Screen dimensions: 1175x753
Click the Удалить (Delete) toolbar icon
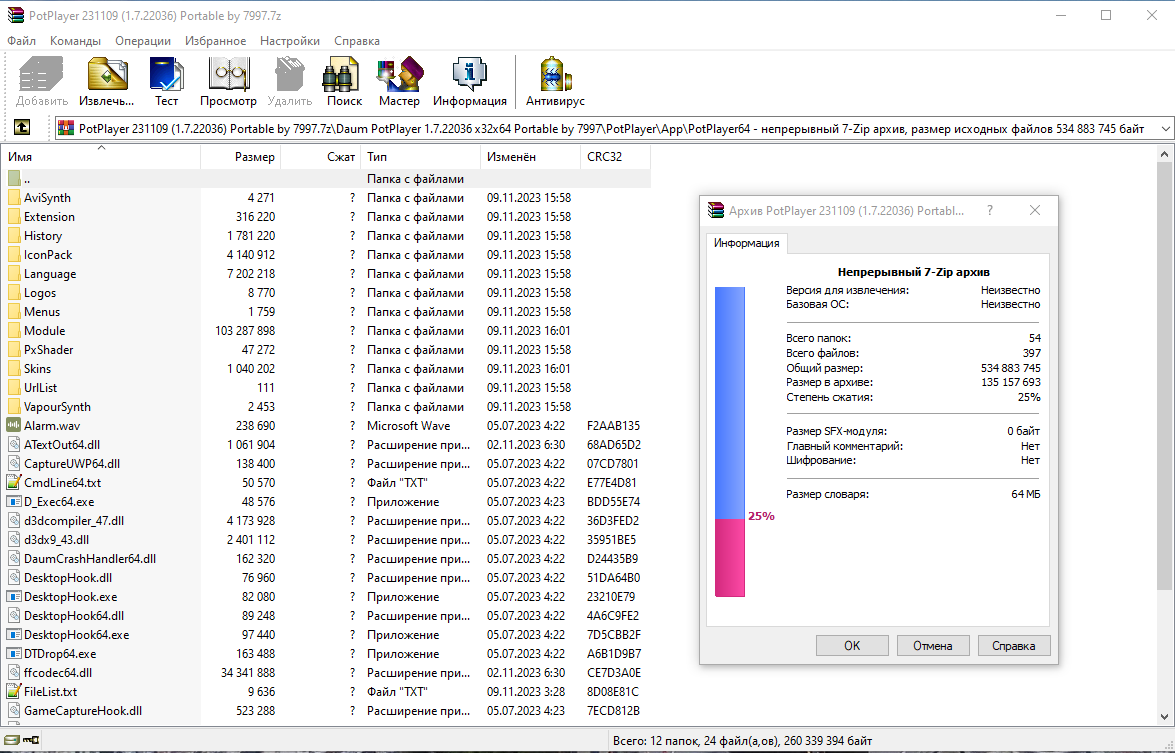pos(289,74)
